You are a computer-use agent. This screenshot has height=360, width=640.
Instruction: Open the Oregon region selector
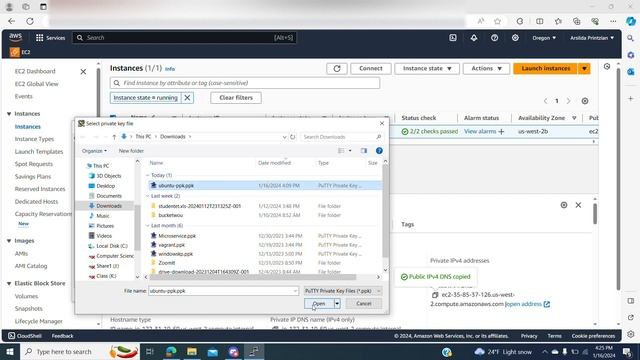click(544, 38)
